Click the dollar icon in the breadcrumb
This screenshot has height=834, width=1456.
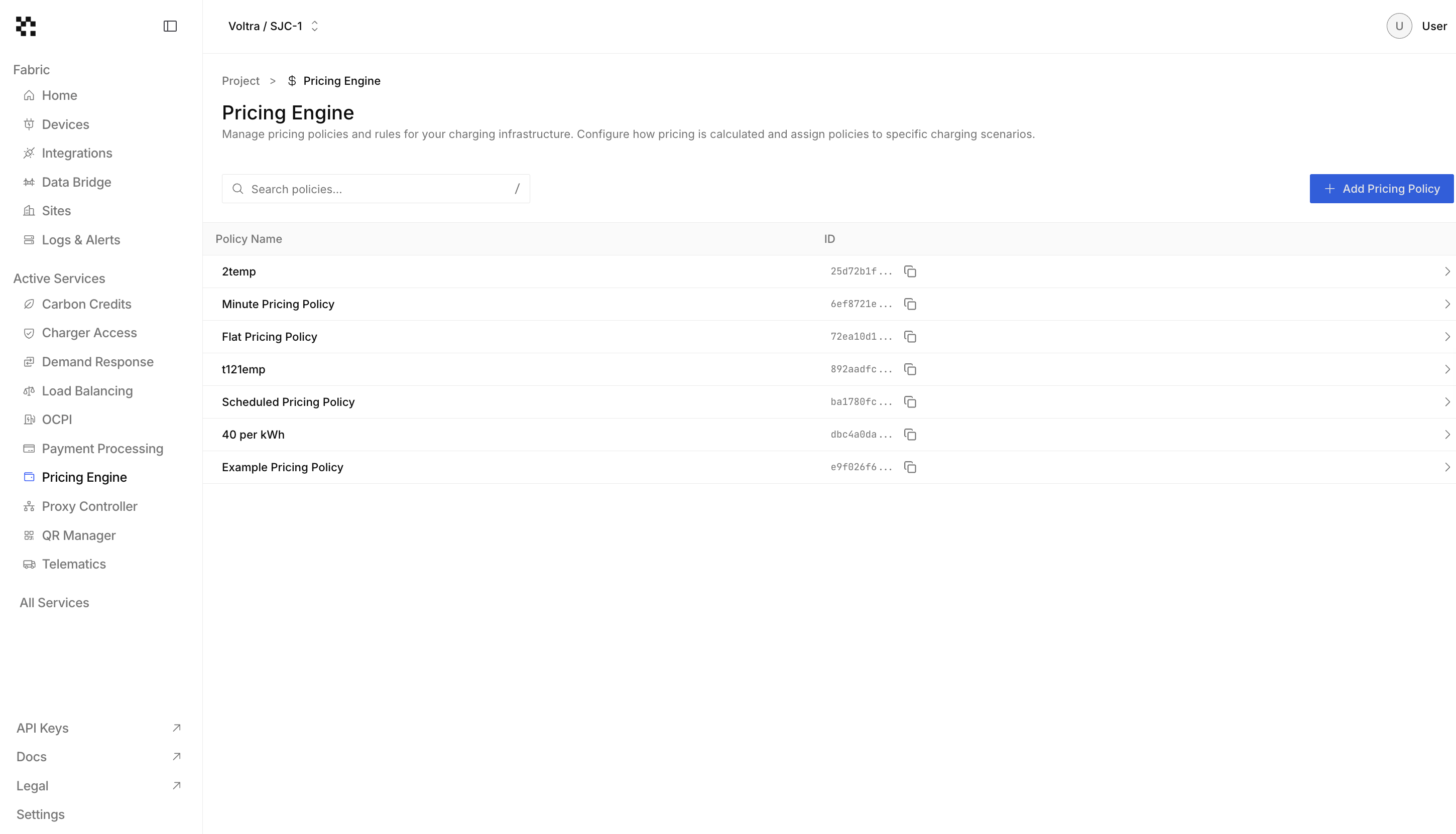(x=292, y=81)
